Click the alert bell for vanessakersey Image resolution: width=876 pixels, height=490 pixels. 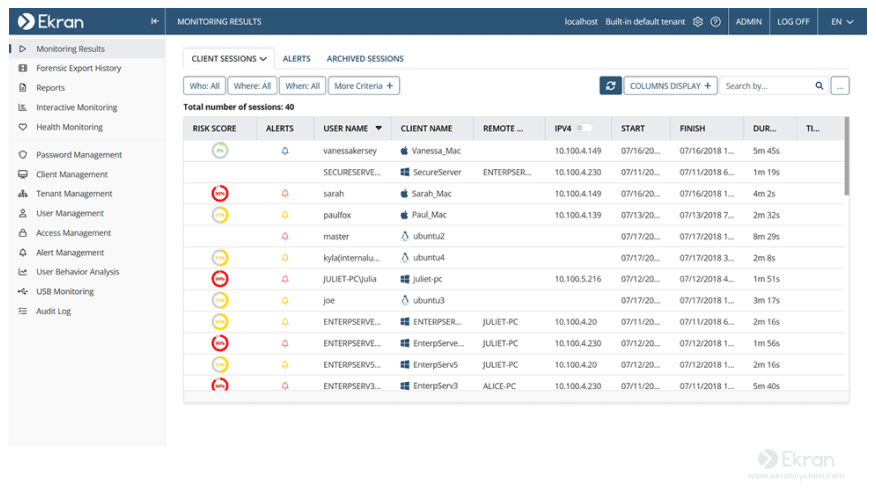(x=284, y=151)
